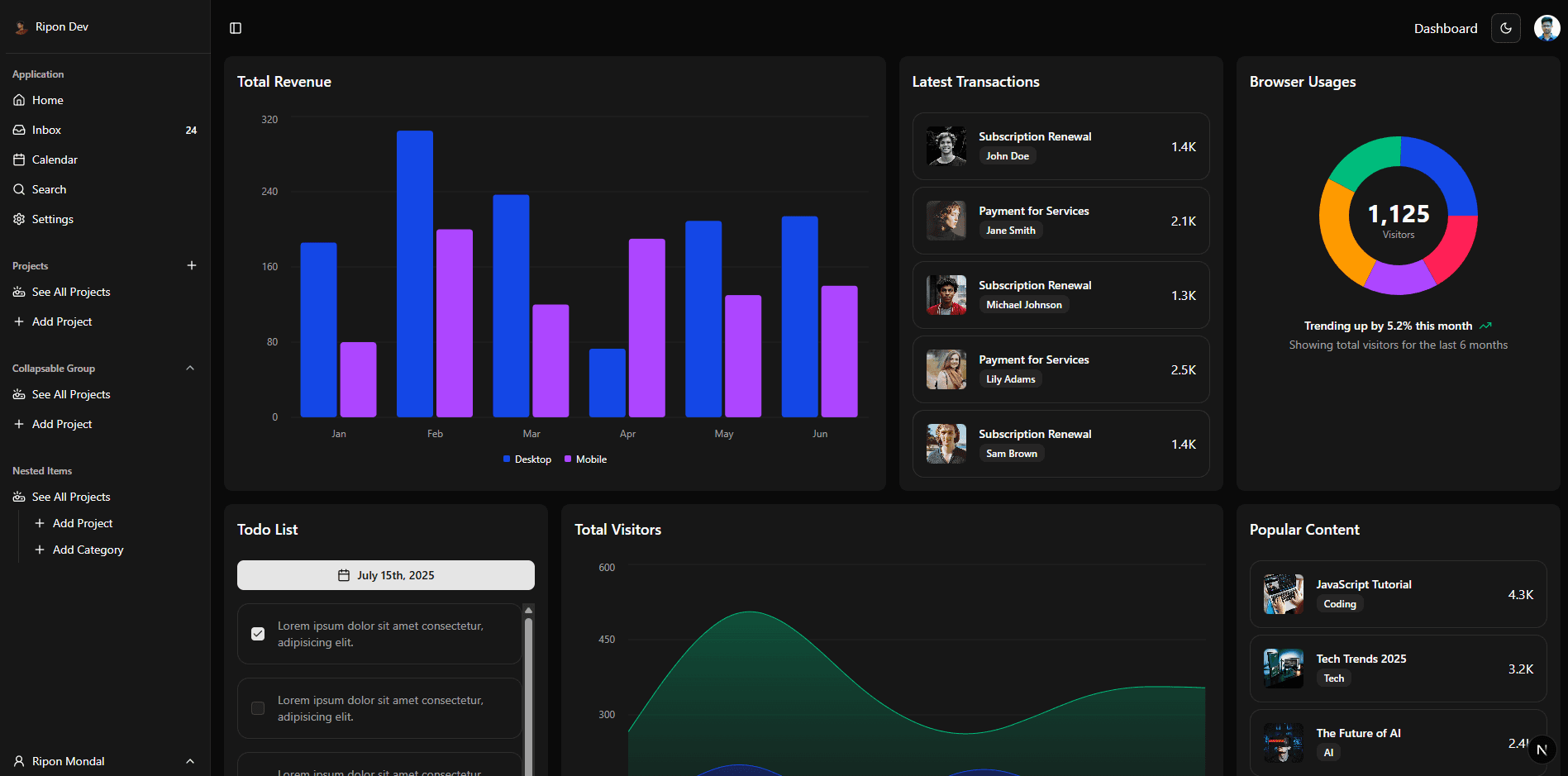Open Inbox from the sidebar
Screen dimensions: 1568x776
tap(46, 130)
